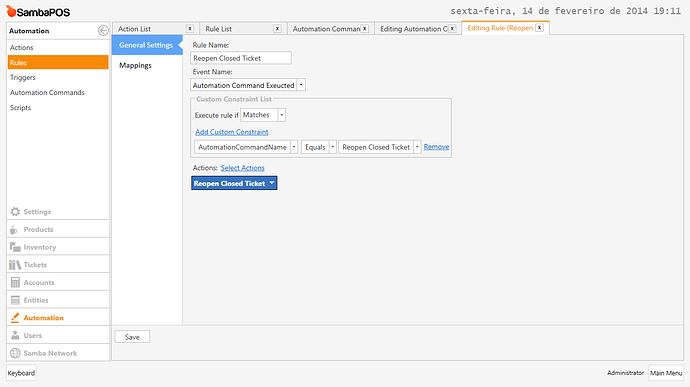The width and height of the screenshot is (690, 387).
Task: Open the Entities module label
Action: (x=36, y=300)
